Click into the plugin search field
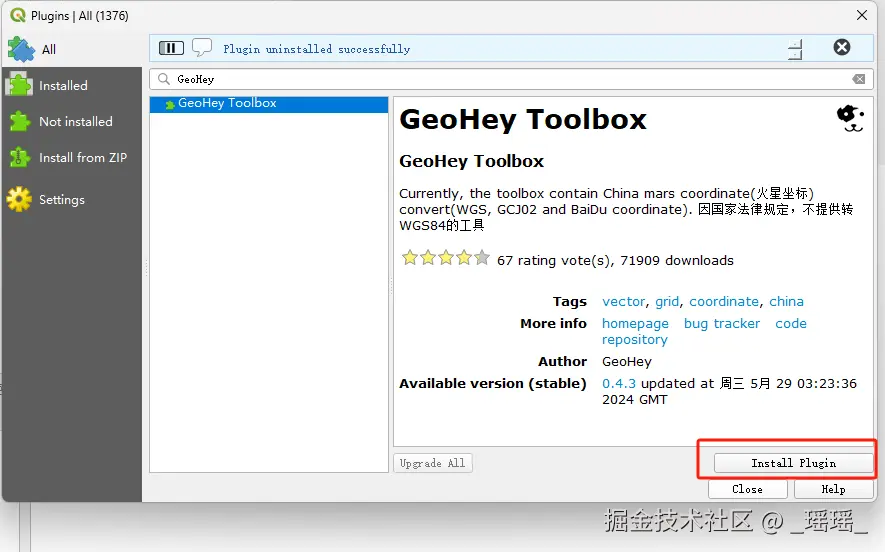 coord(511,79)
